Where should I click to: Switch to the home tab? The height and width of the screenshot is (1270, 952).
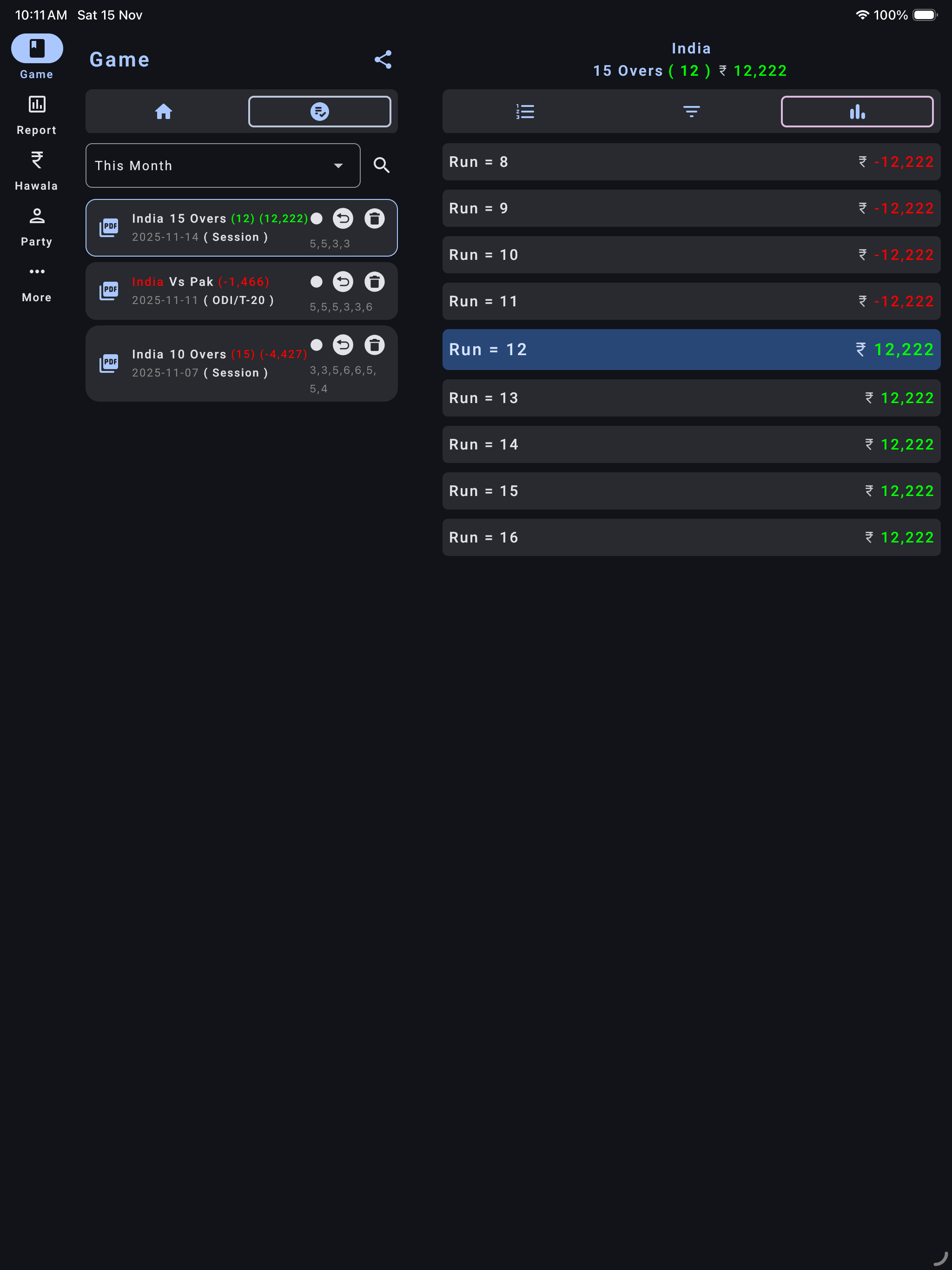click(164, 112)
